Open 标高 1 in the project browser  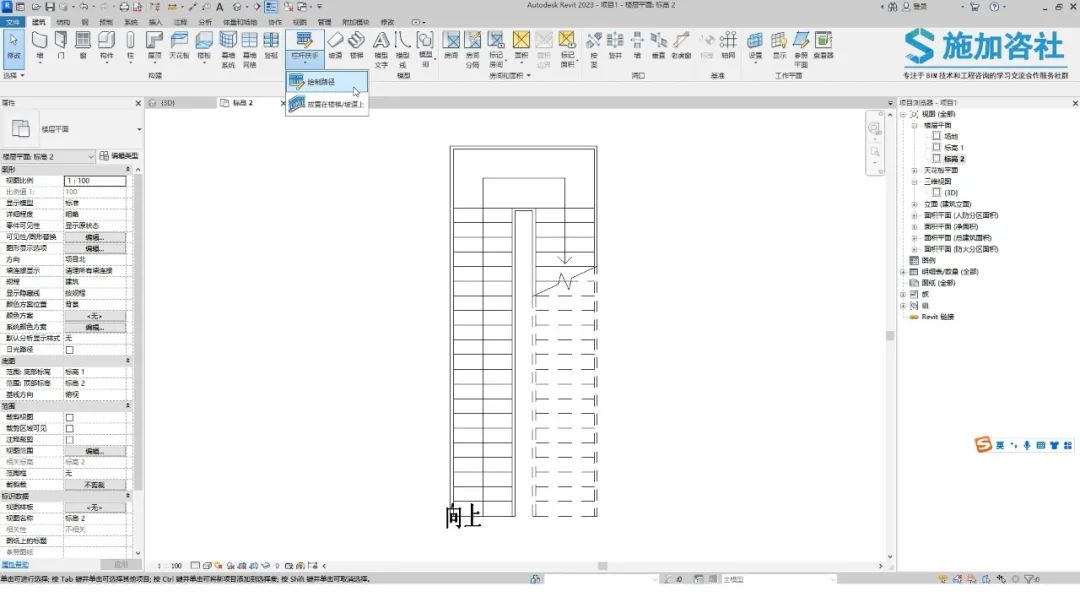(x=954, y=147)
